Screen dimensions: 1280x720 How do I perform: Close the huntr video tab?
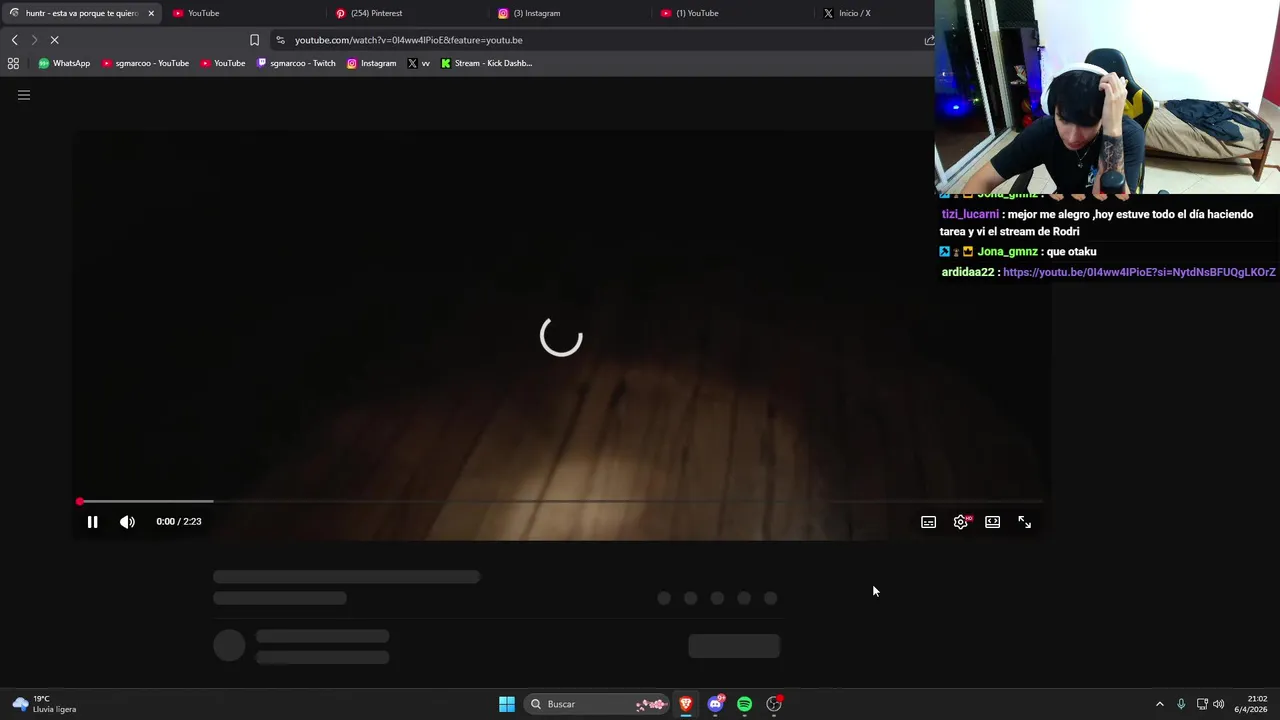click(151, 13)
